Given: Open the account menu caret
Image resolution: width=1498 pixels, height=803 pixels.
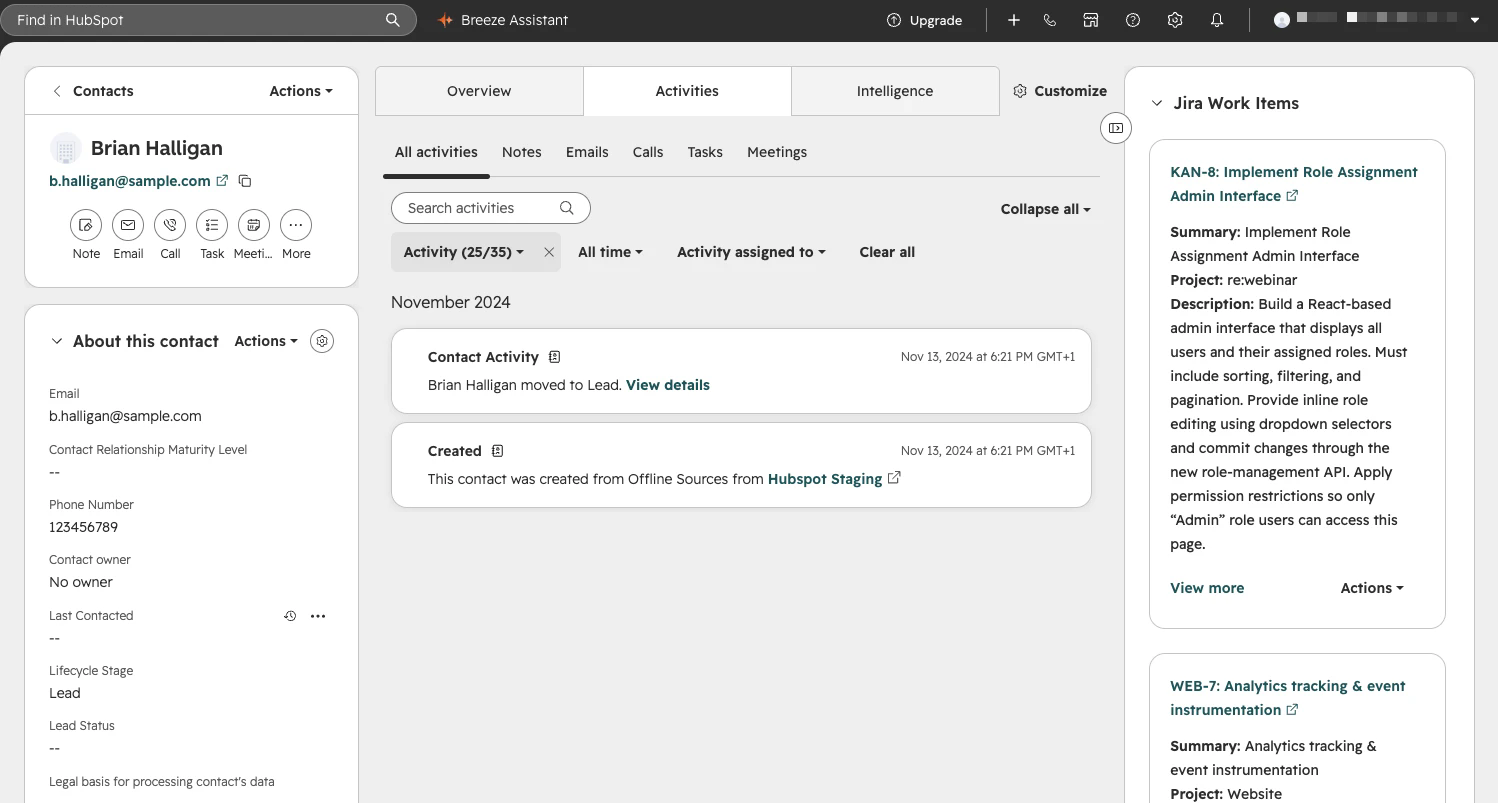Looking at the screenshot, I should 1475,20.
